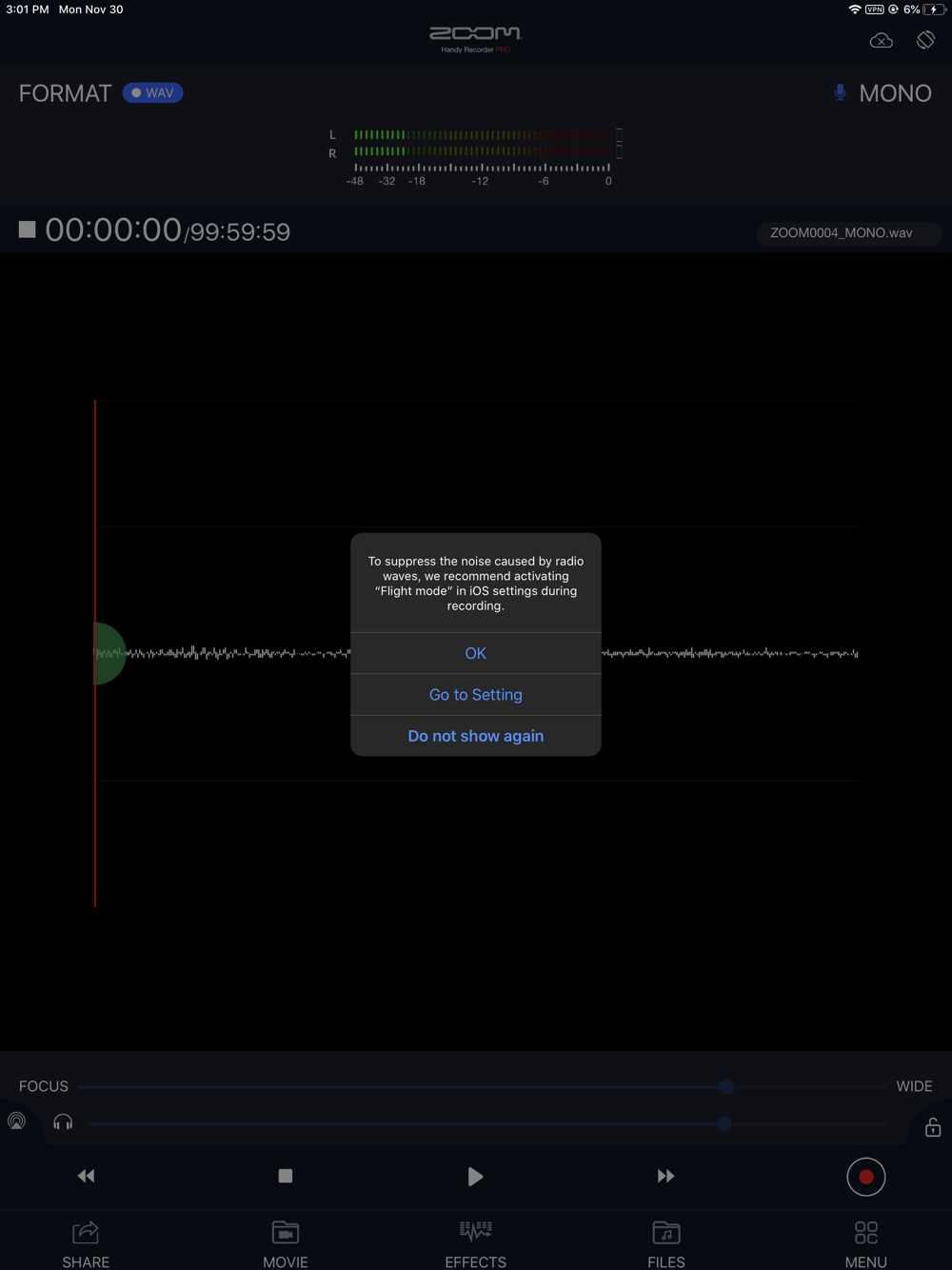This screenshot has width=952, height=1270.
Task: Tap the Zoom Handy Recorder PRO logo
Action: click(475, 39)
